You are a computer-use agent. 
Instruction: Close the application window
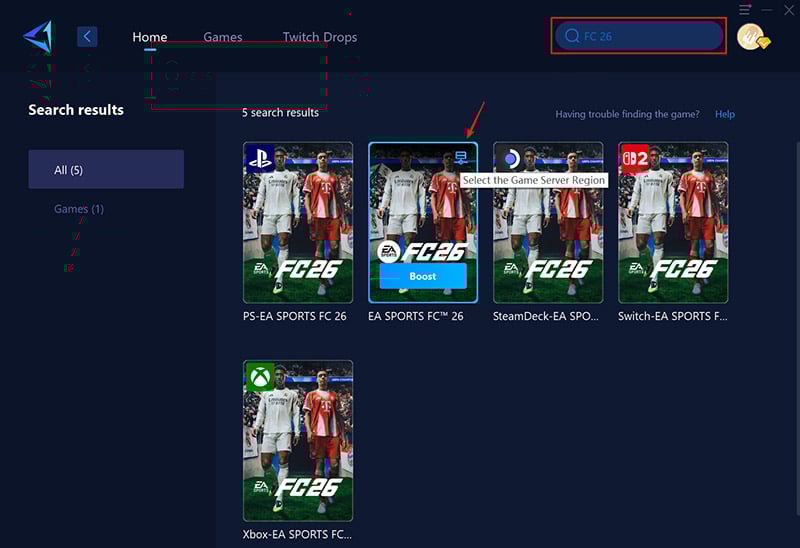[x=789, y=10]
